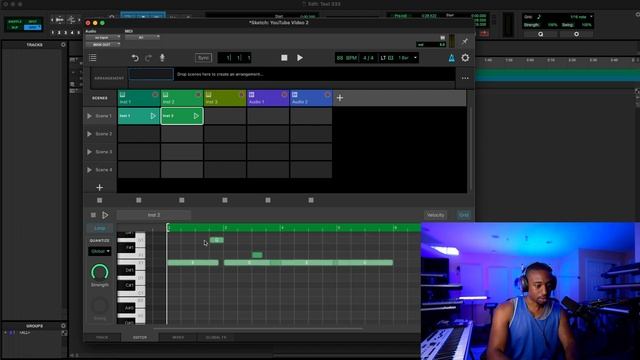
Task: Stop all clips with leftmost stop square
Action: point(100,200)
